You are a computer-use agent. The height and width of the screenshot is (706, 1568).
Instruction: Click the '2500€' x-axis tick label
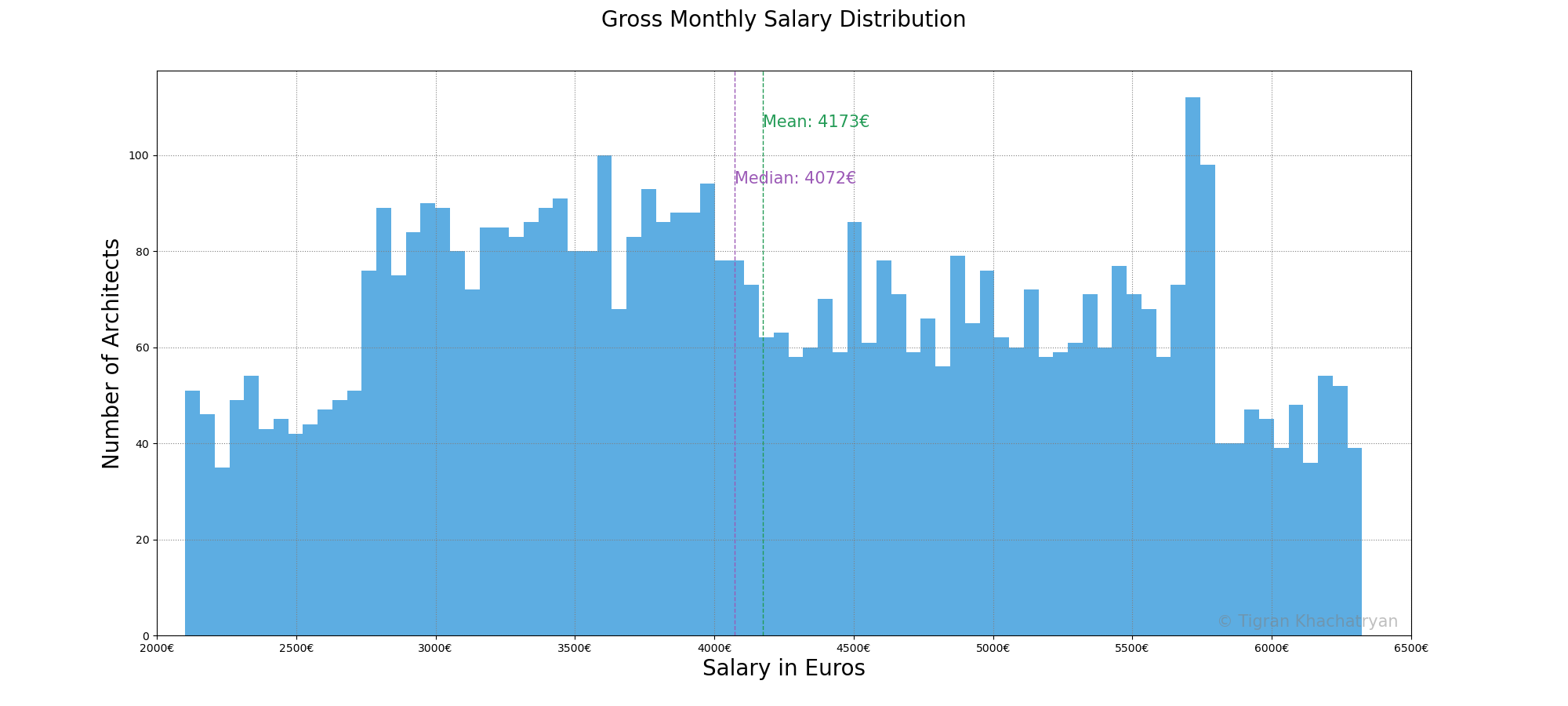coord(296,649)
